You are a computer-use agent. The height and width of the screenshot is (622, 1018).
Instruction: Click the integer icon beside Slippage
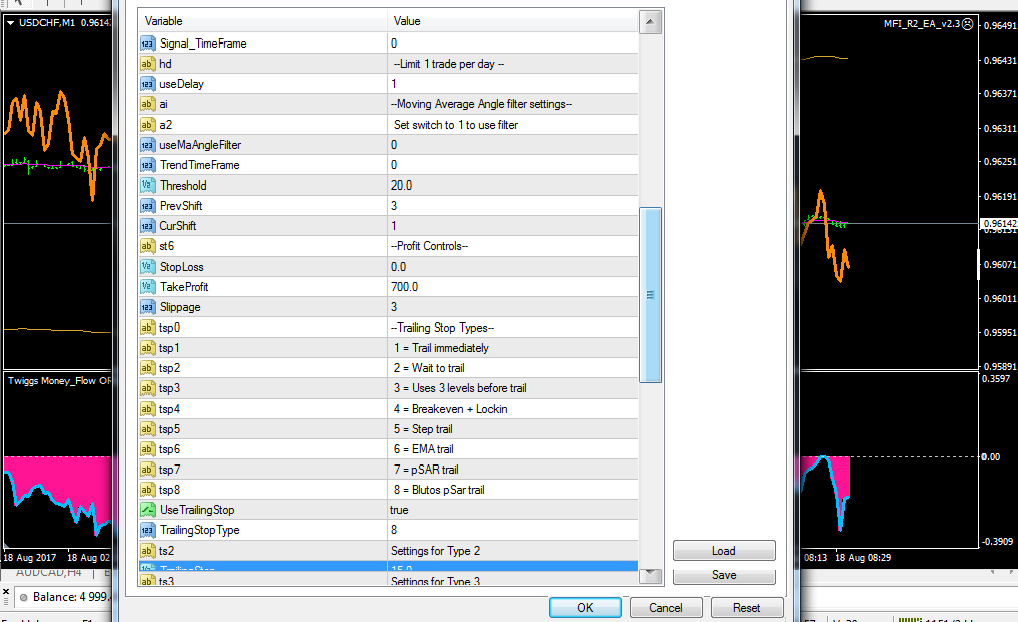(147, 307)
